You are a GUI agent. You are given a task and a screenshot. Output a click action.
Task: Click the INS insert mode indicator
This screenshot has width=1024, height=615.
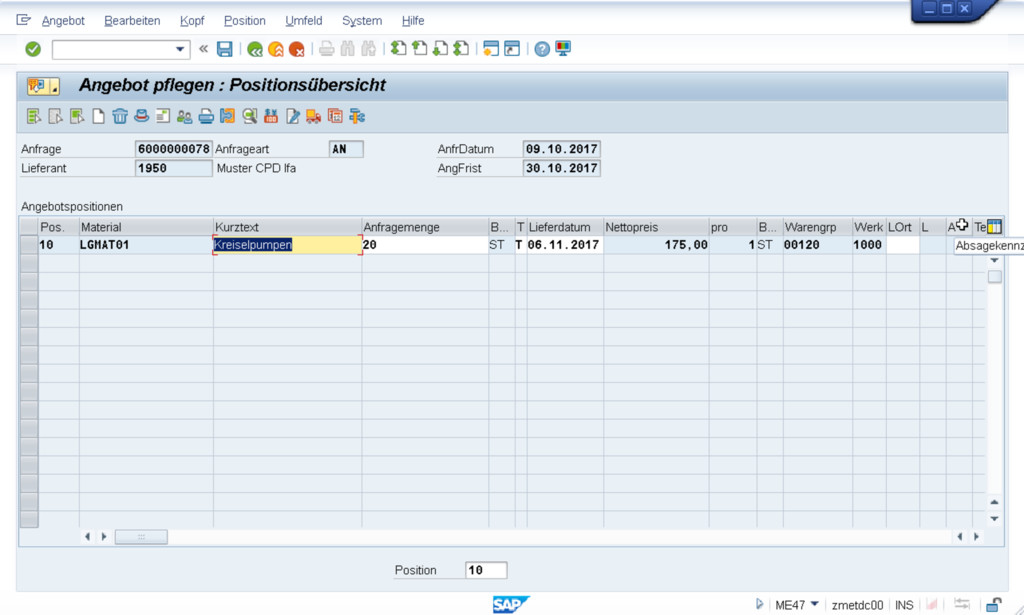(904, 605)
